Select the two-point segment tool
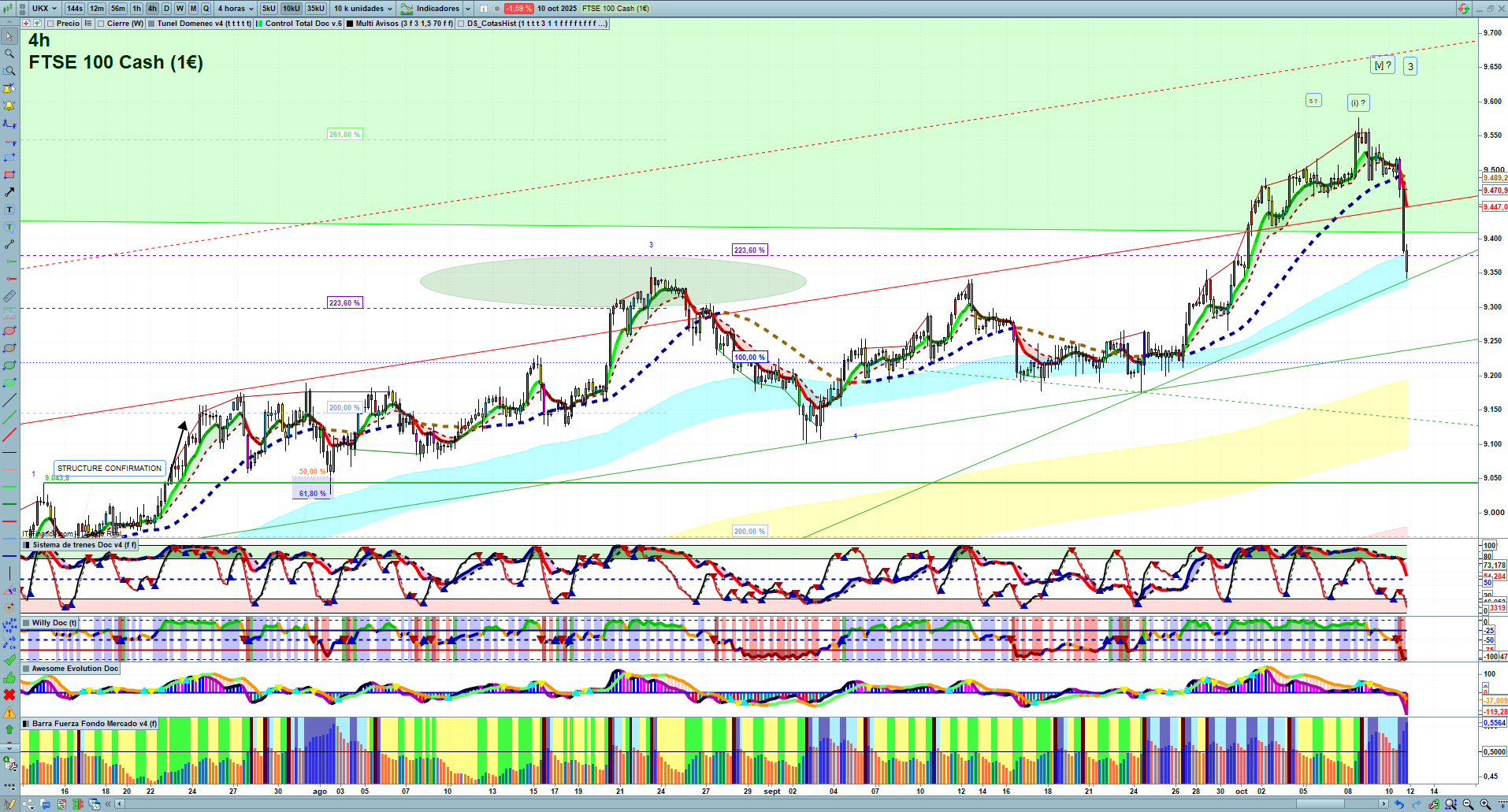1508x812 pixels. click(9, 244)
